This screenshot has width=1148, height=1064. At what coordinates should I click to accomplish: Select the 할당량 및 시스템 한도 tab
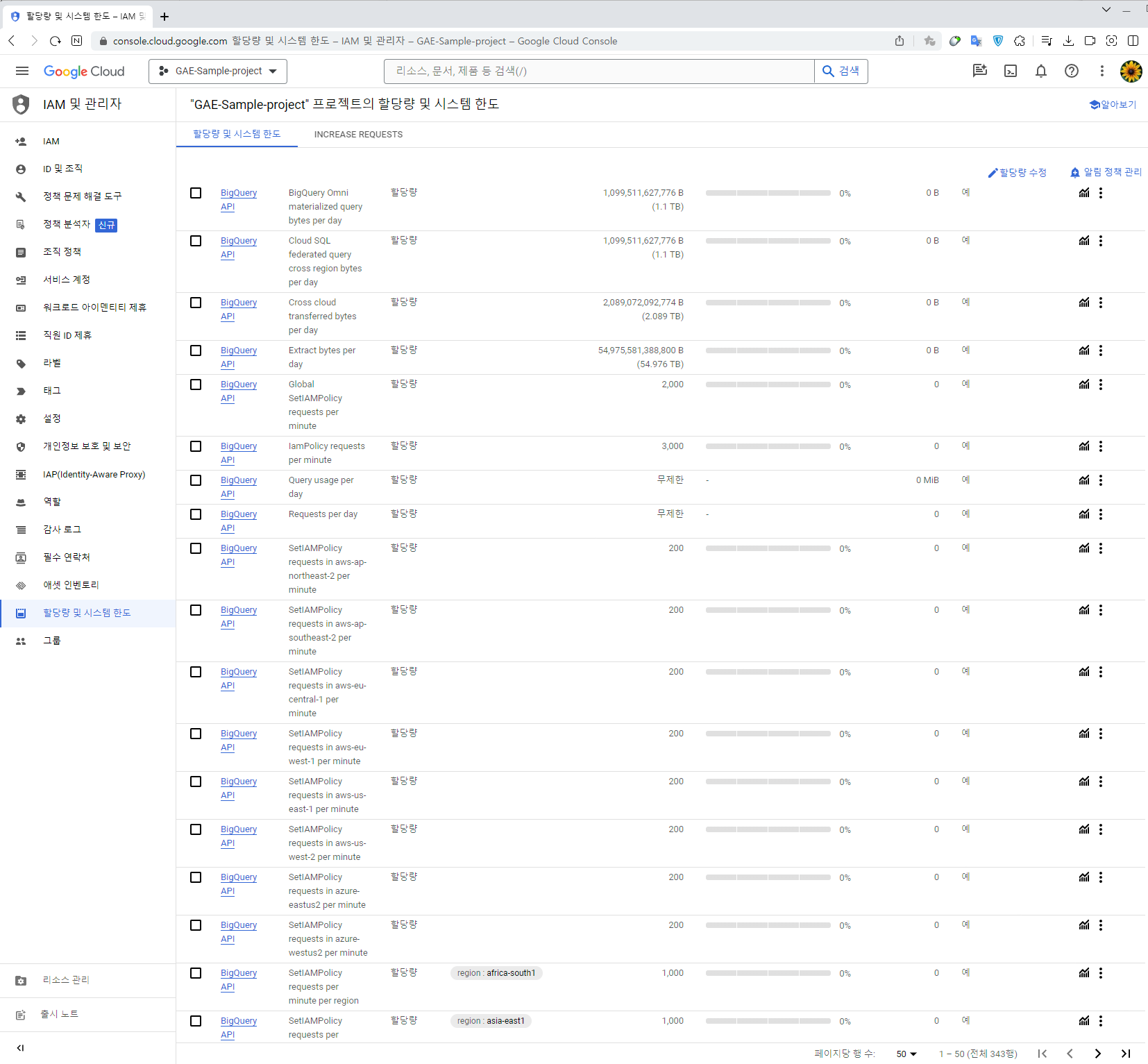click(237, 135)
